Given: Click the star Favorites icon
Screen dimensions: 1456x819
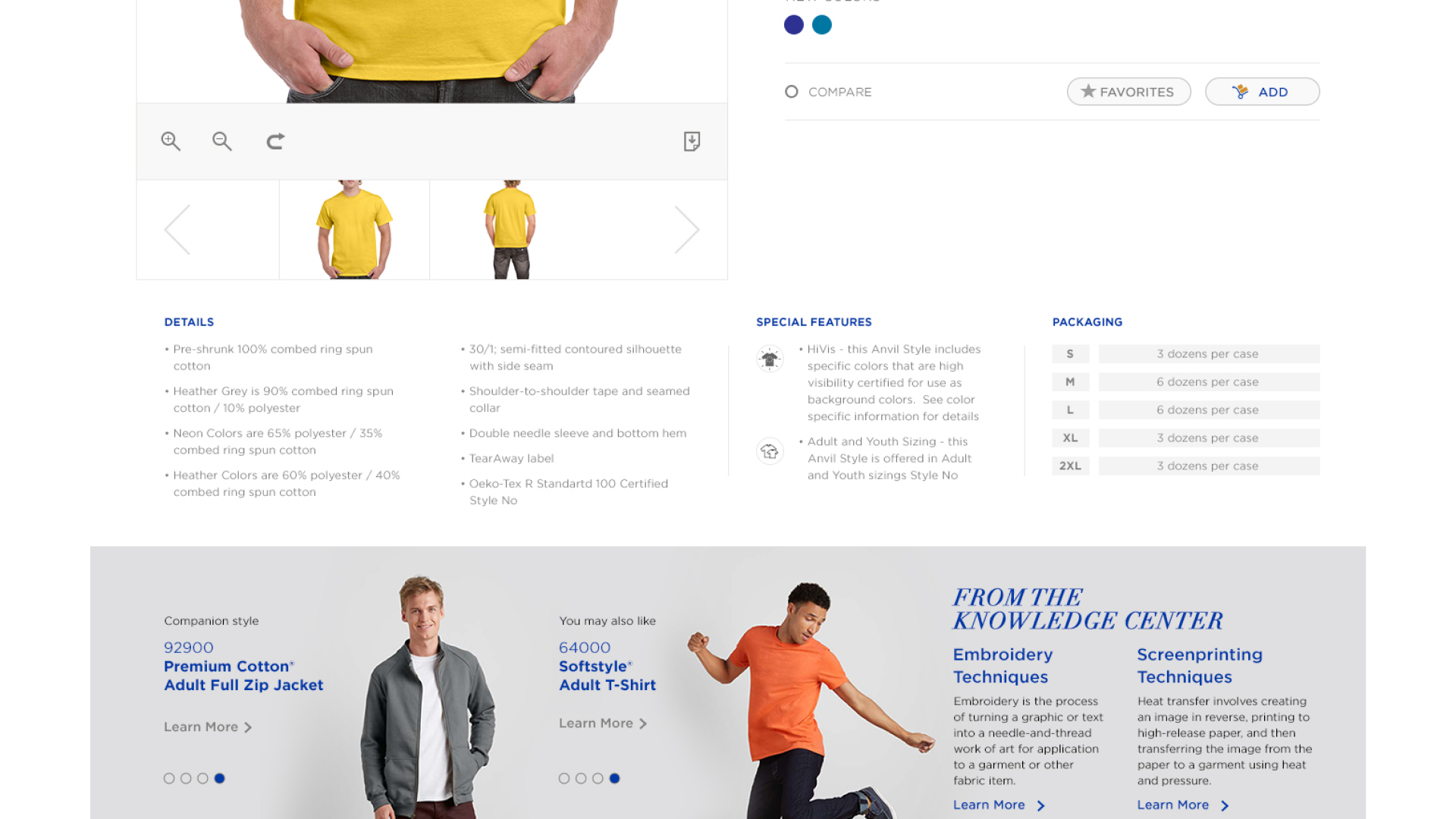Looking at the screenshot, I should 1089,91.
